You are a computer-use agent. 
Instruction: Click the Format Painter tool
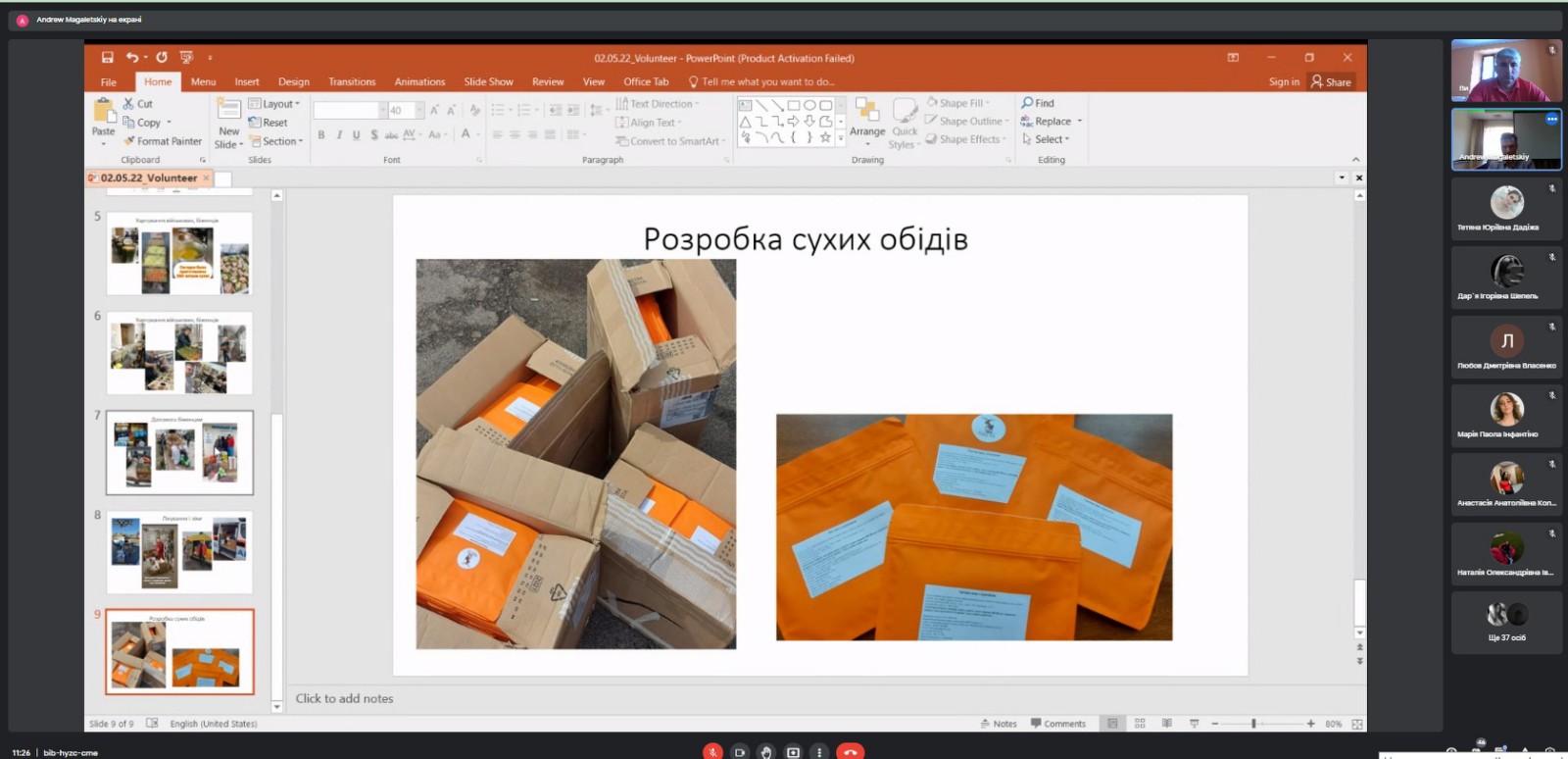[x=163, y=141]
